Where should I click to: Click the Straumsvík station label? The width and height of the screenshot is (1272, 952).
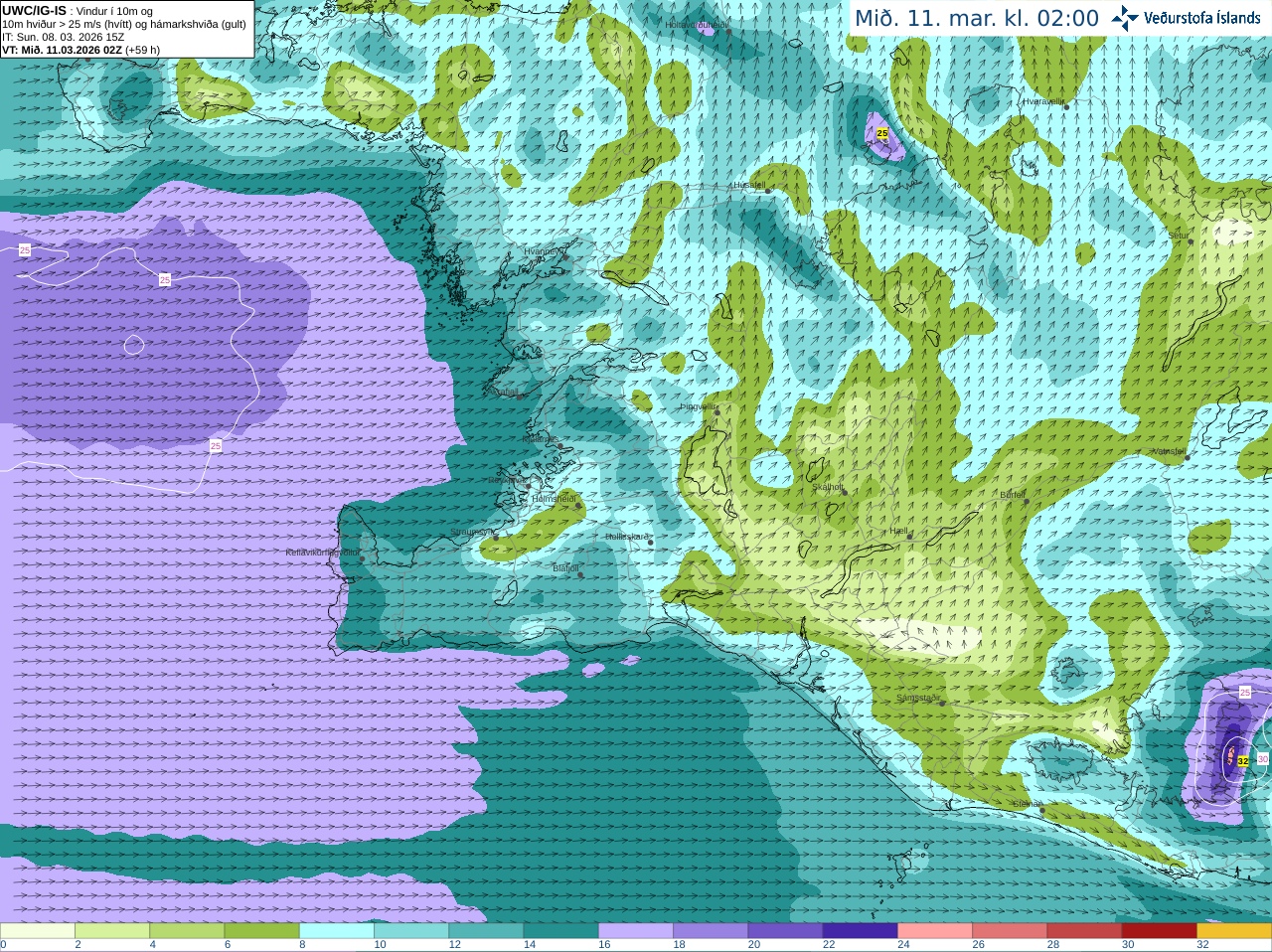pyautogui.click(x=472, y=532)
